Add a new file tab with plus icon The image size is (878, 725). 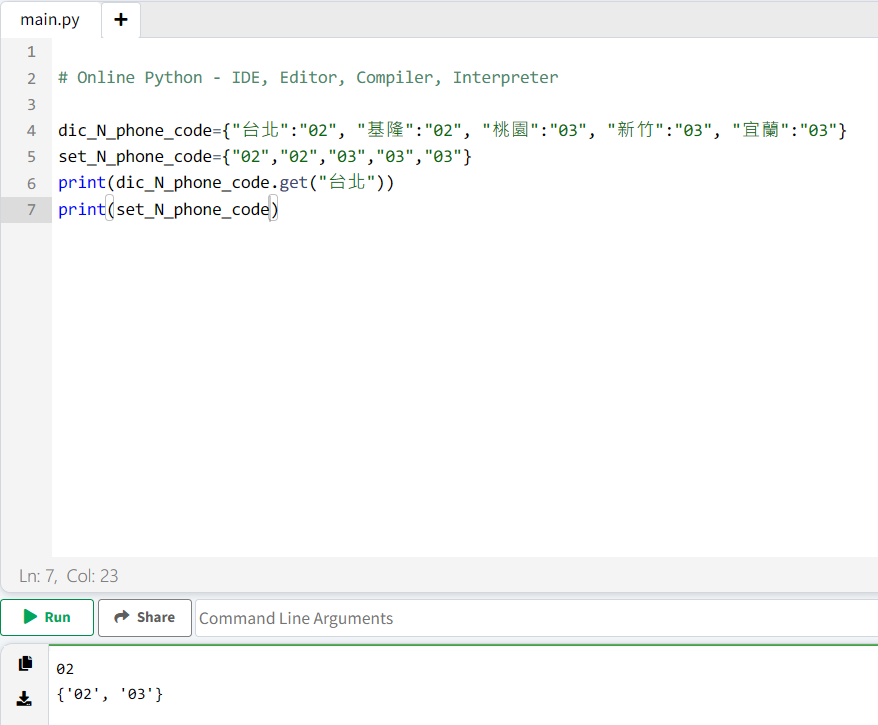120,20
